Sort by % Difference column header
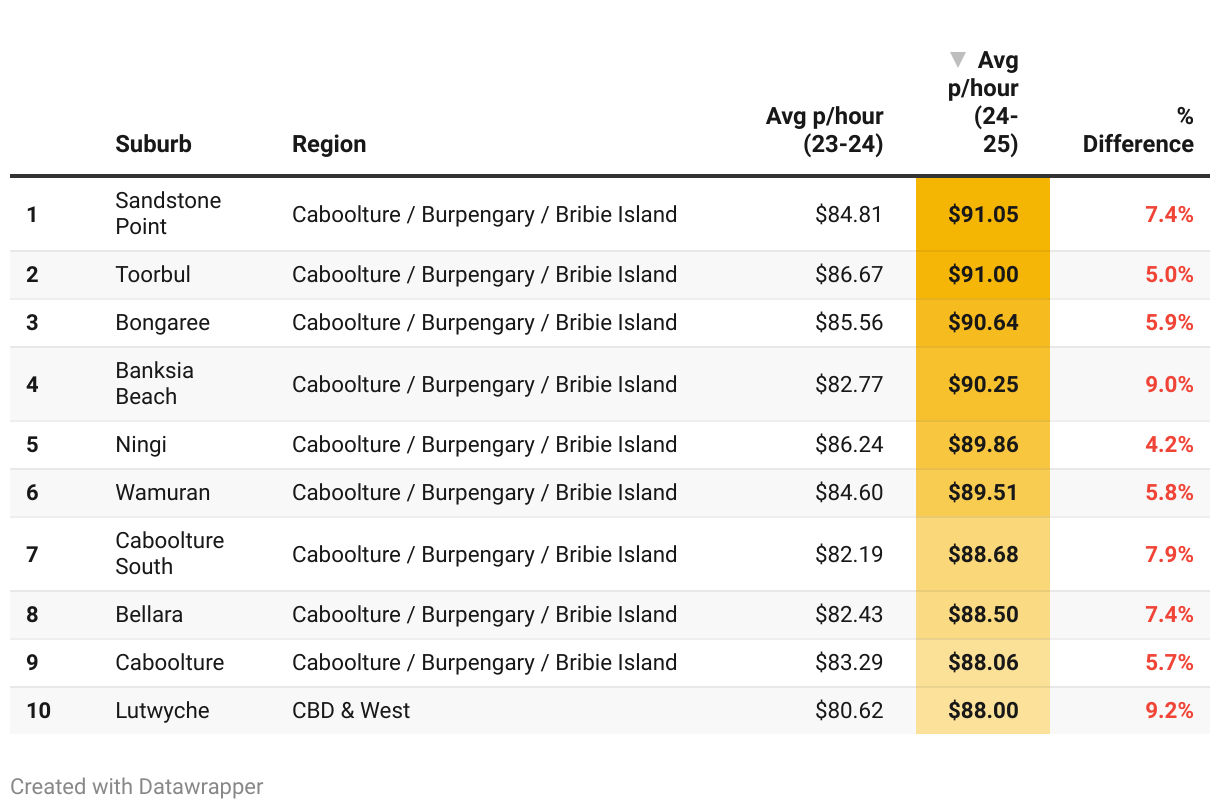 [x=1139, y=130]
